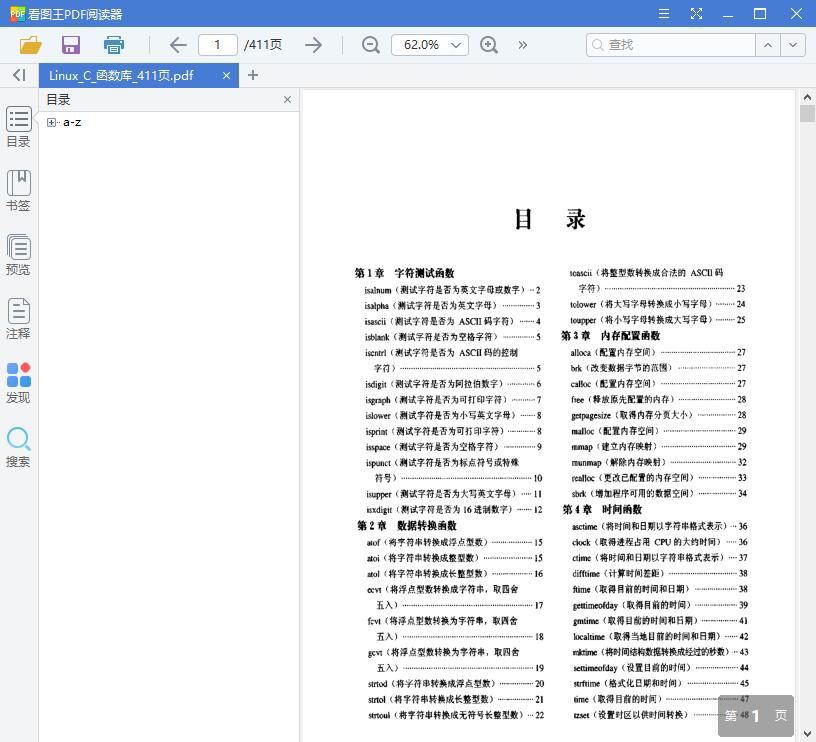Click the 第1章 字符测试函数 chapter heading

click(404, 273)
